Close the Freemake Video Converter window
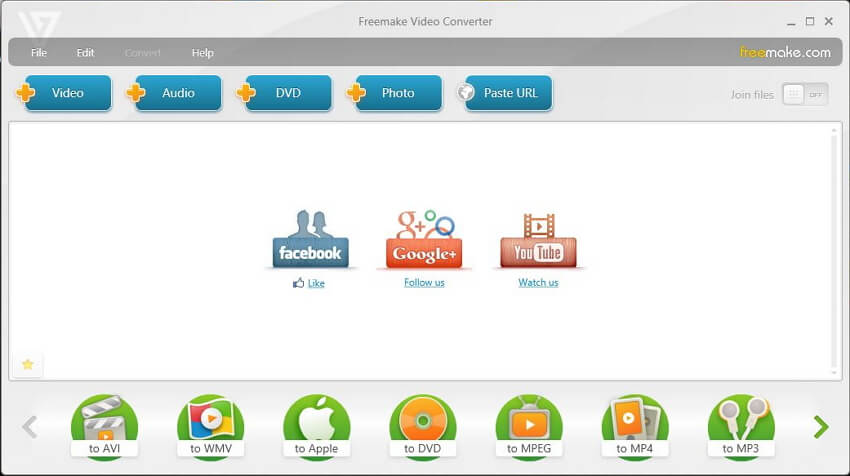850x476 pixels. click(x=828, y=21)
